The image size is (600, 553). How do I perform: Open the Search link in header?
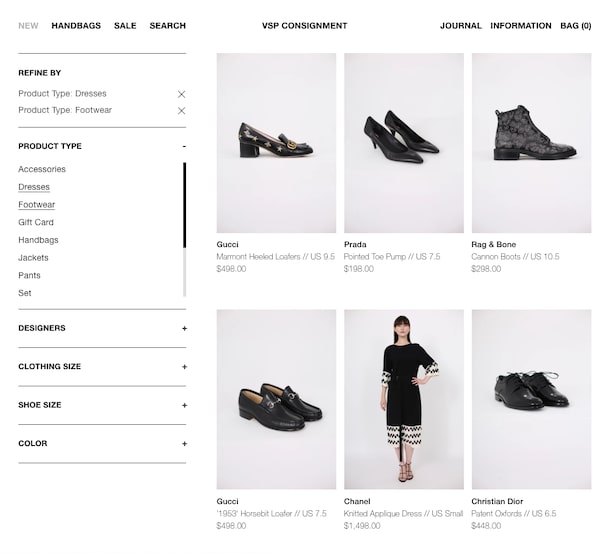[167, 26]
